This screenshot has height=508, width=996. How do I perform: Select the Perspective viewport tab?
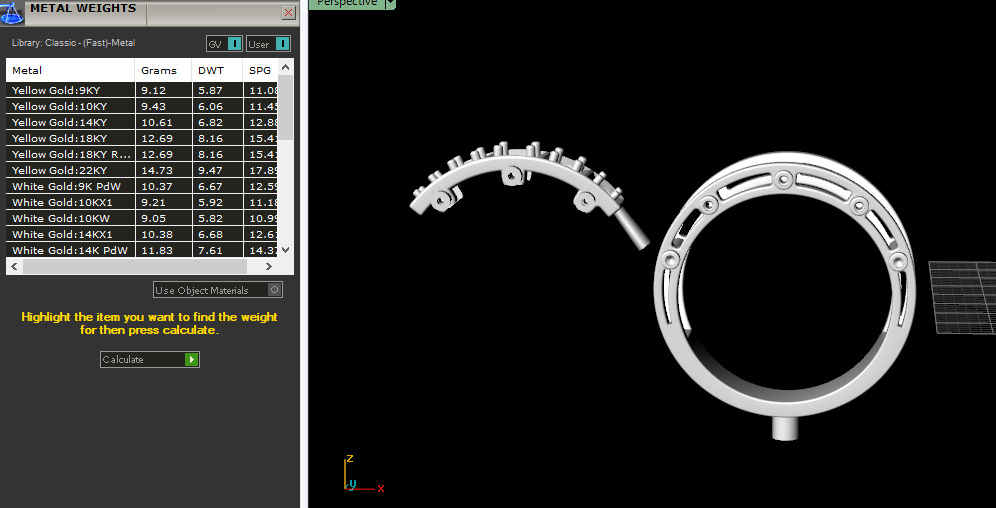coord(347,3)
